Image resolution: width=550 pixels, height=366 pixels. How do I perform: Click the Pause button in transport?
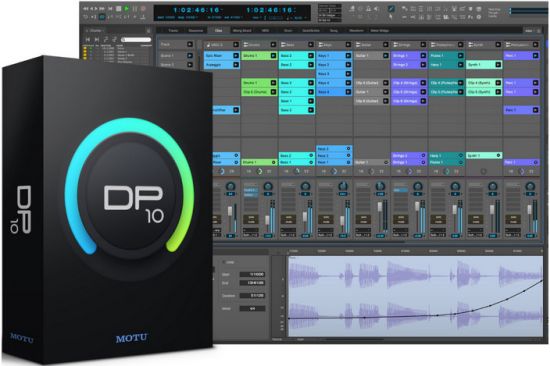point(135,8)
